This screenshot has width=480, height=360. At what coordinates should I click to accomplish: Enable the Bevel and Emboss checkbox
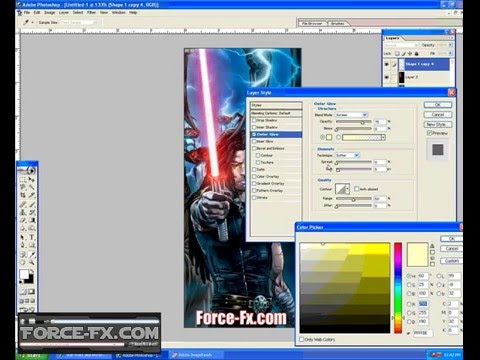(x=254, y=148)
